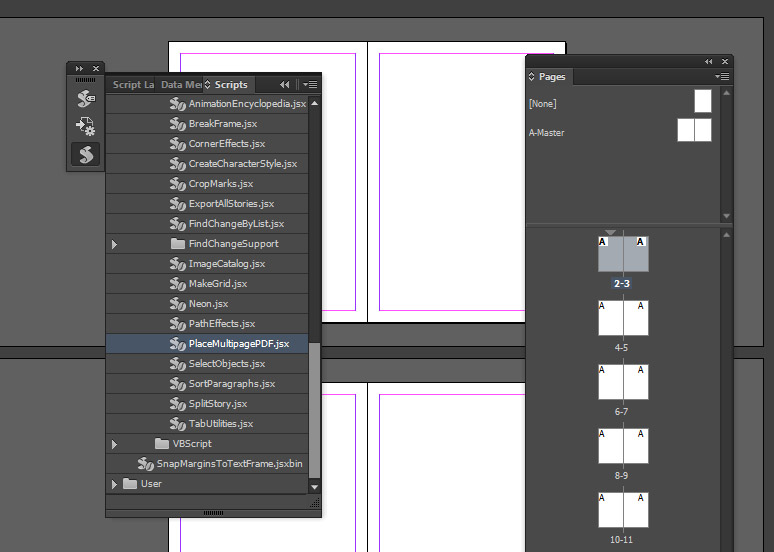Select SplitStory.jsx script

coord(207,404)
